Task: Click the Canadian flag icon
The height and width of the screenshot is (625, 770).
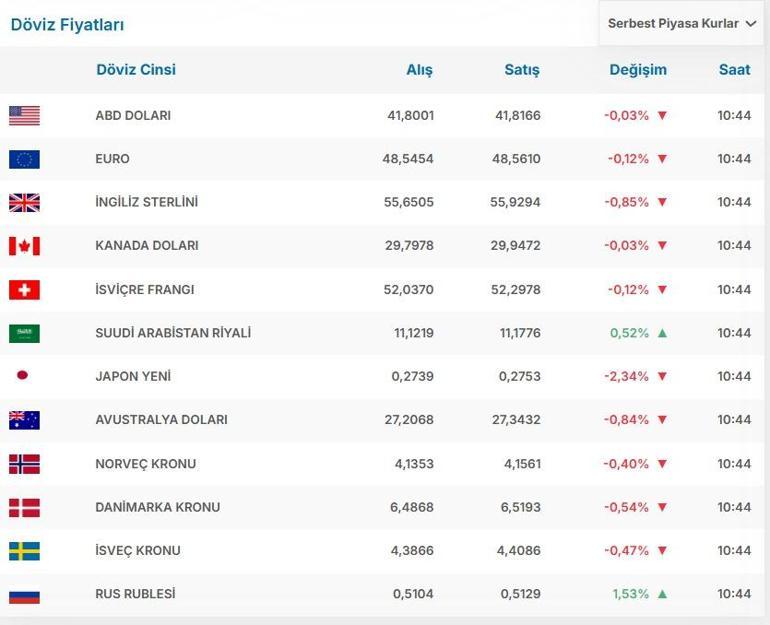Action: 24,246
